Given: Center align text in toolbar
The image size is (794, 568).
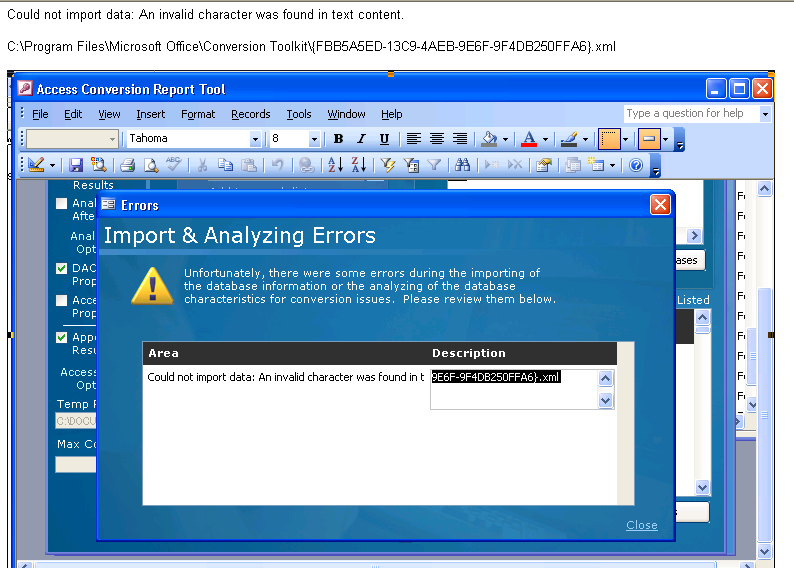Looking at the screenshot, I should 437,139.
